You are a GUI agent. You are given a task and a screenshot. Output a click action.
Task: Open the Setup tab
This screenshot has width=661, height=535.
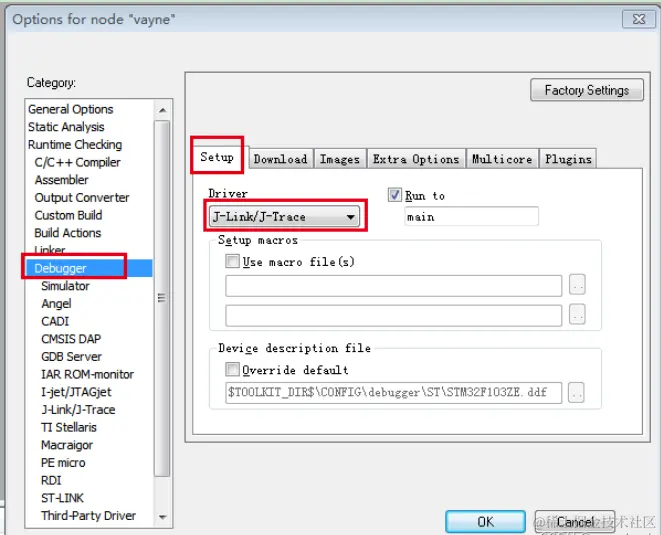(x=217, y=157)
